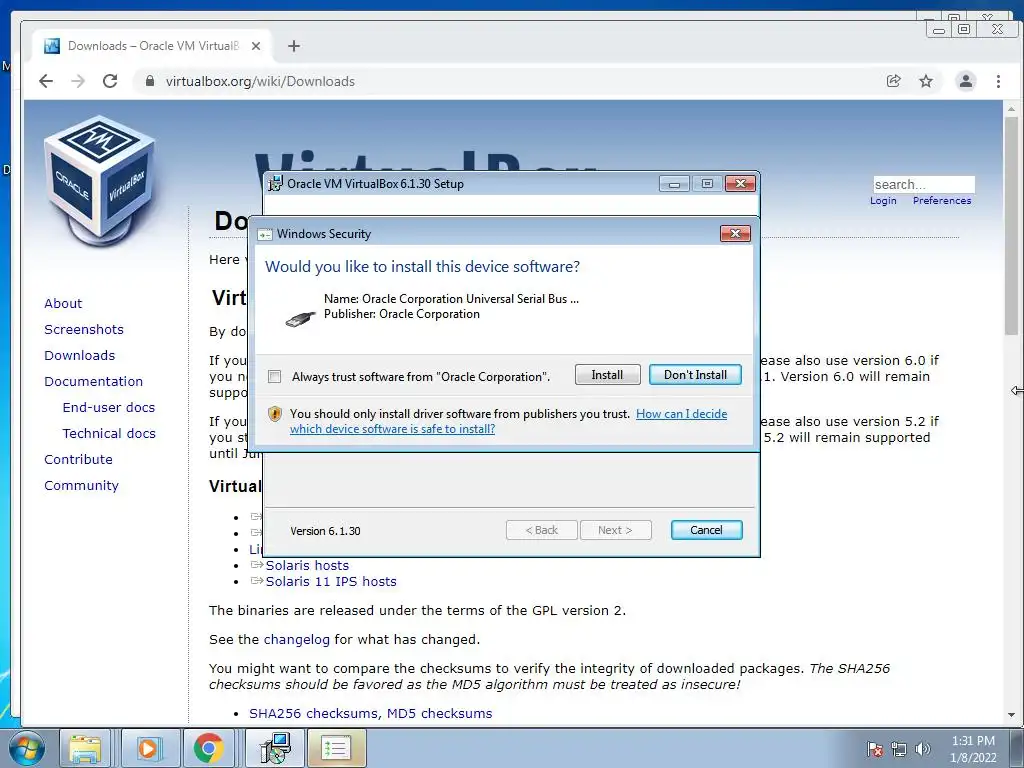Viewport: 1024px width, 768px height.
Task: Open the changelog link
Action: coord(296,639)
